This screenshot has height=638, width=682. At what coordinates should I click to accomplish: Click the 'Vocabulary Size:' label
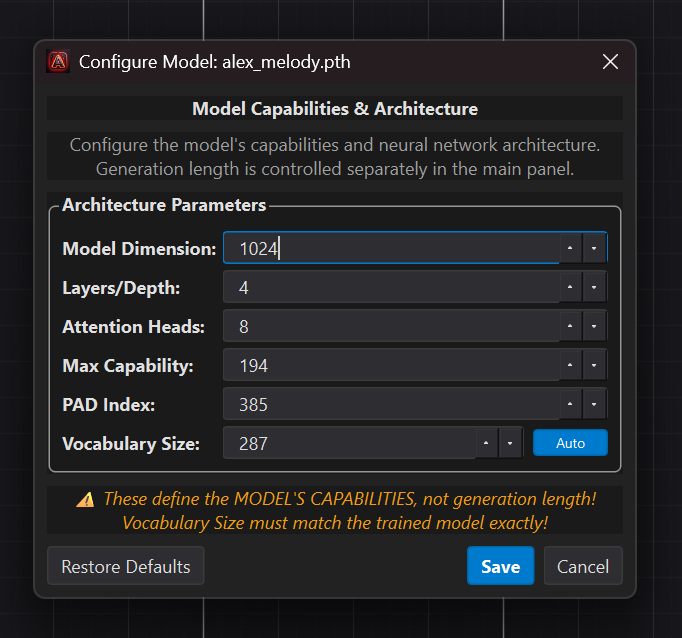(131, 444)
